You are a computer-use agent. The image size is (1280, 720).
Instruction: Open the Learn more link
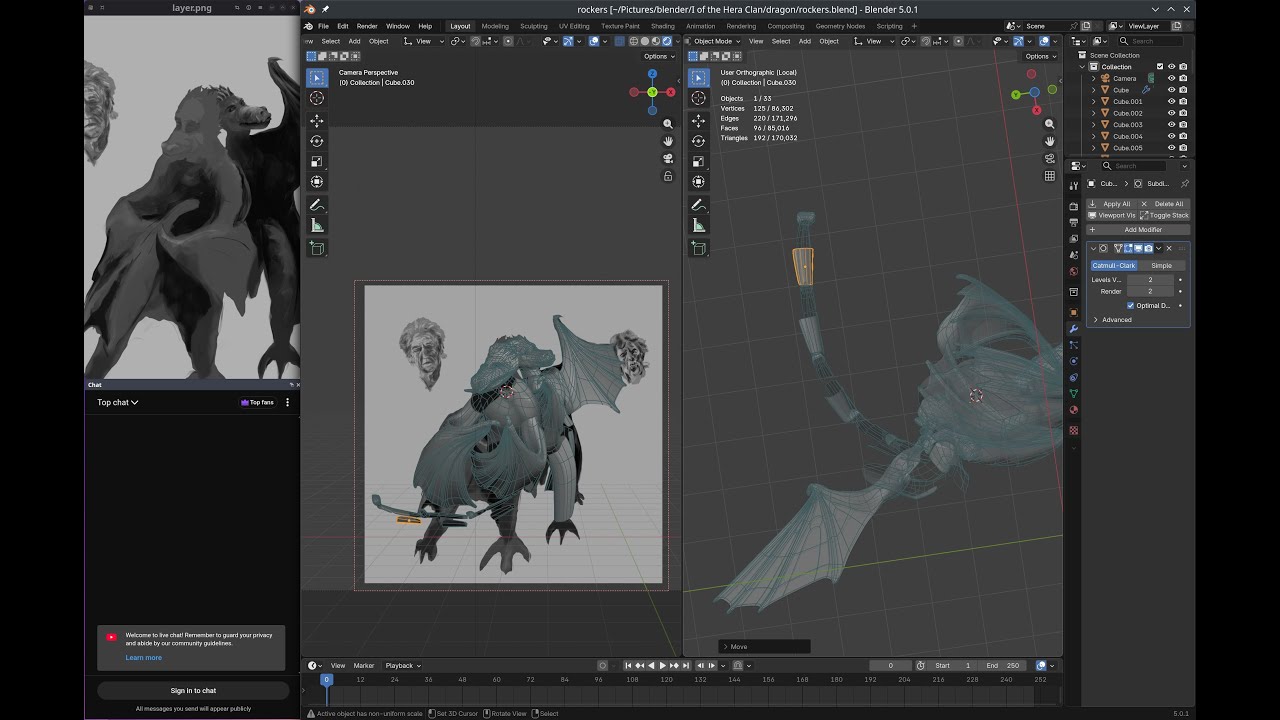click(143, 658)
